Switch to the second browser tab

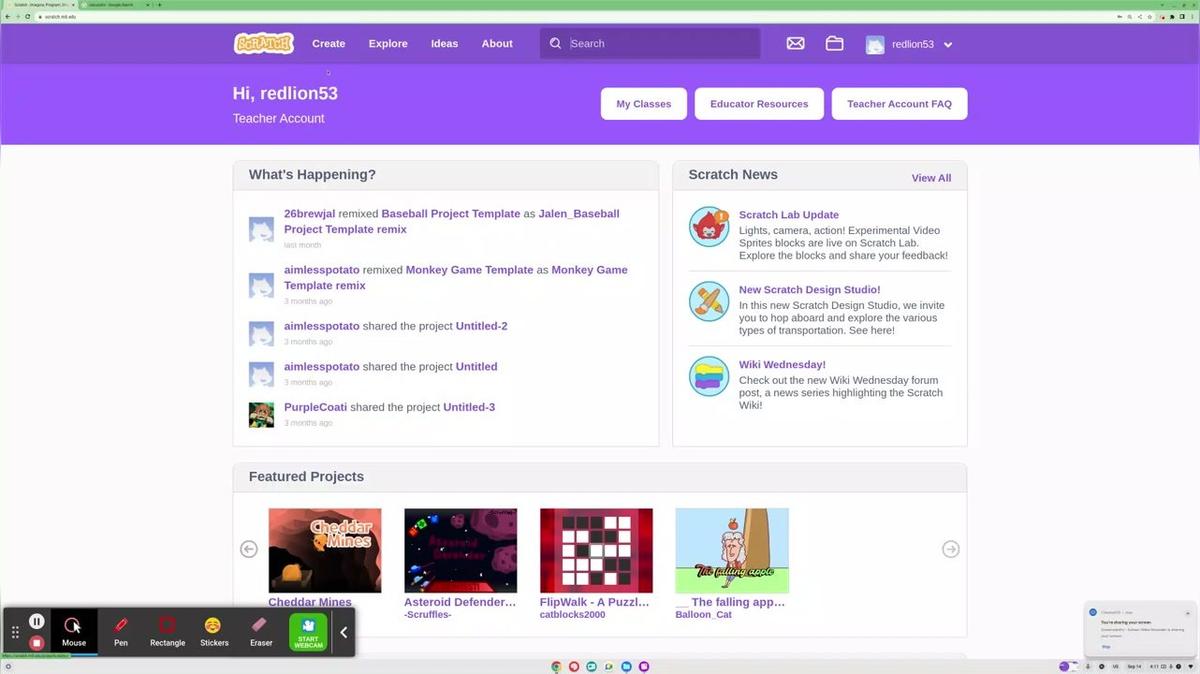tap(115, 5)
